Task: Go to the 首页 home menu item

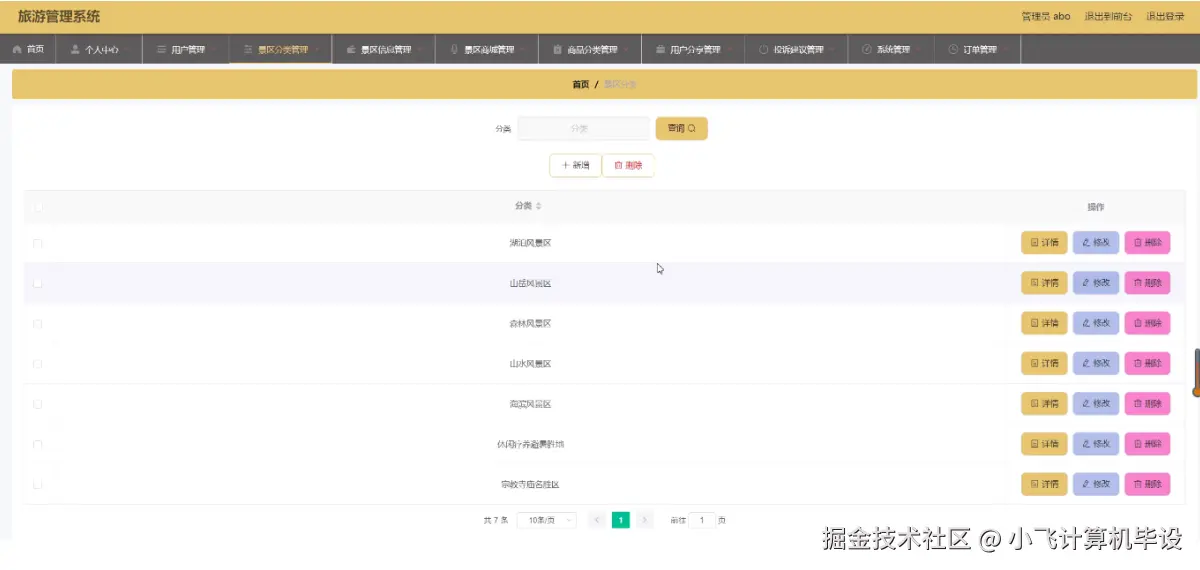Action: click(28, 50)
